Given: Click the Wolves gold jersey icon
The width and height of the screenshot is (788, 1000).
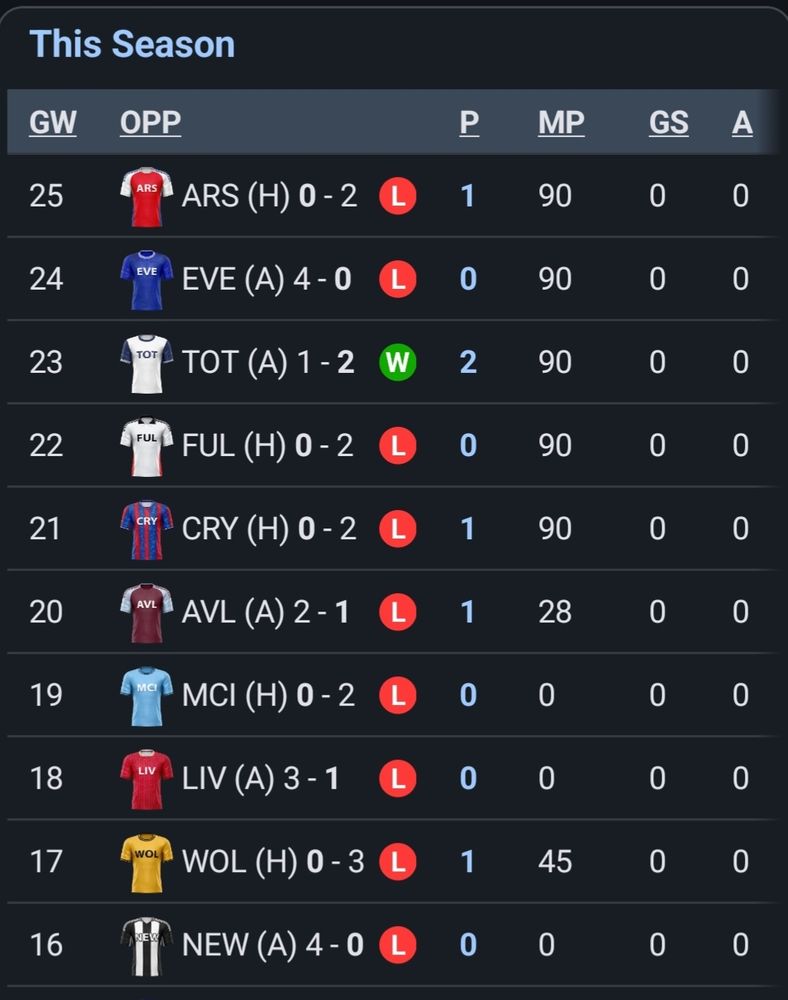Looking at the screenshot, I should [147, 862].
